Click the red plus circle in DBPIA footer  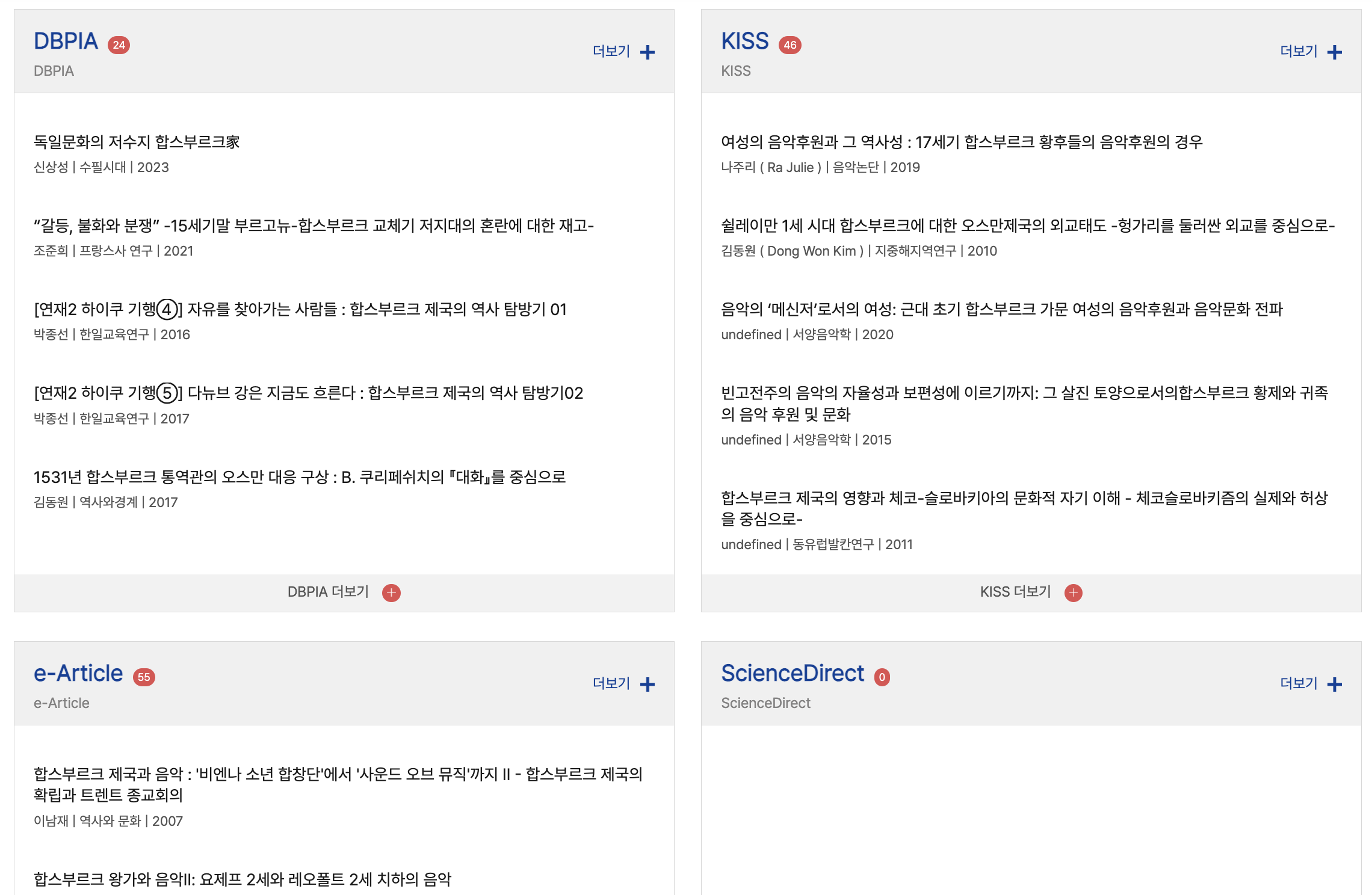391,592
